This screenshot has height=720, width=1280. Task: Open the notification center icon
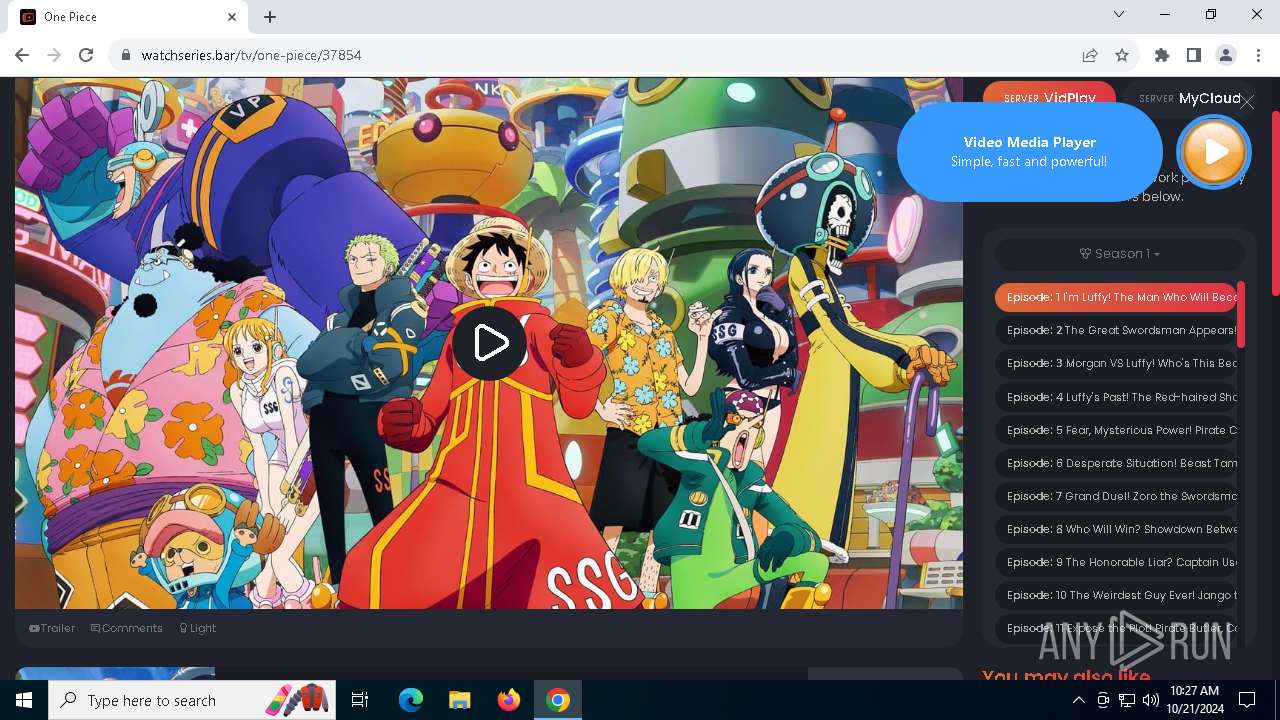(x=1247, y=700)
